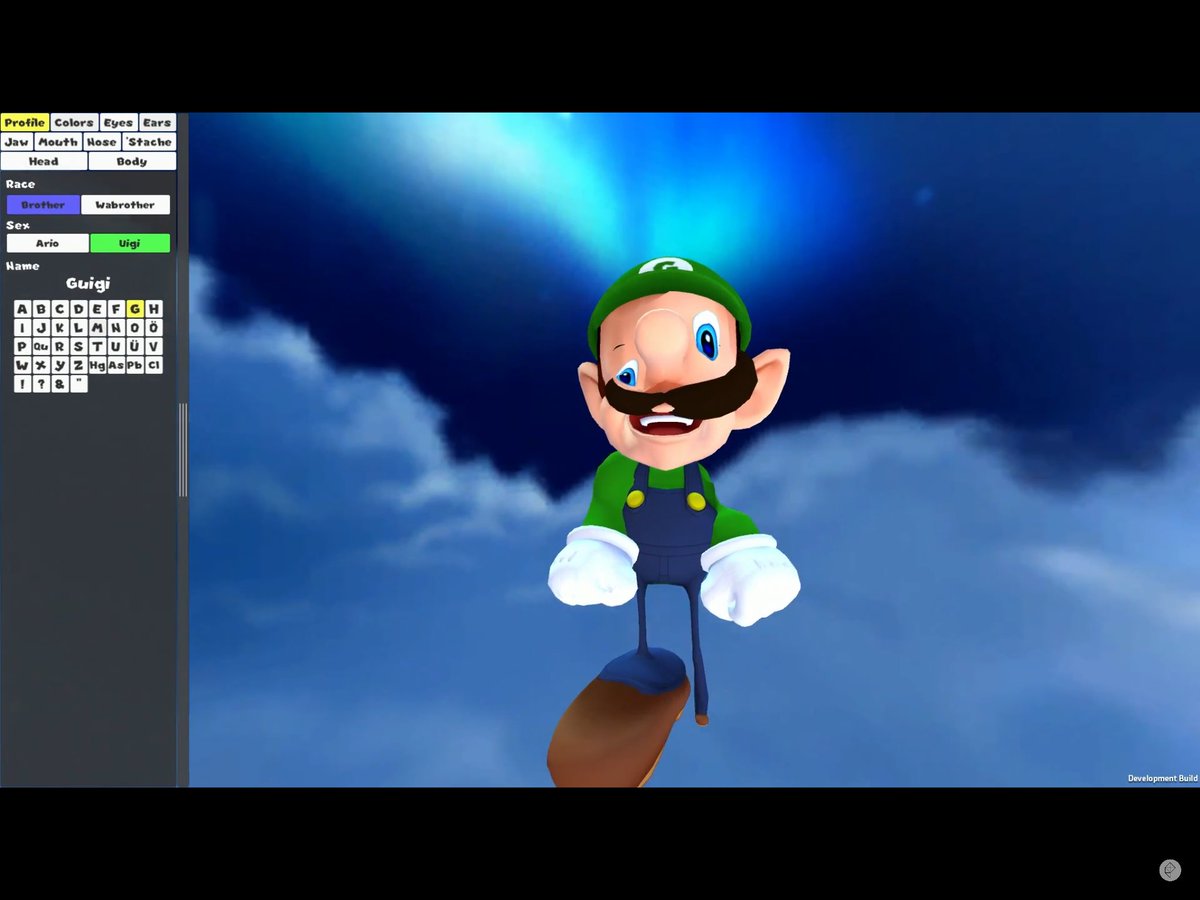Pick letter L for the name

click(x=78, y=328)
